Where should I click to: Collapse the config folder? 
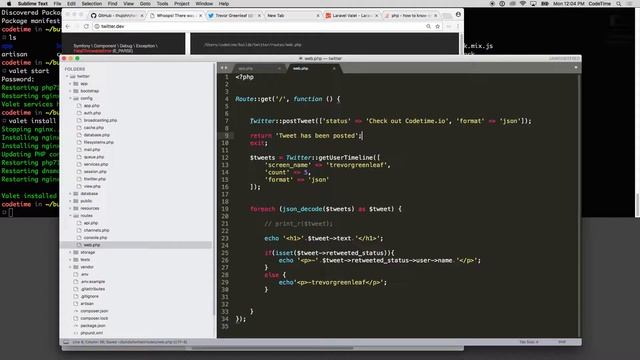pos(70,98)
